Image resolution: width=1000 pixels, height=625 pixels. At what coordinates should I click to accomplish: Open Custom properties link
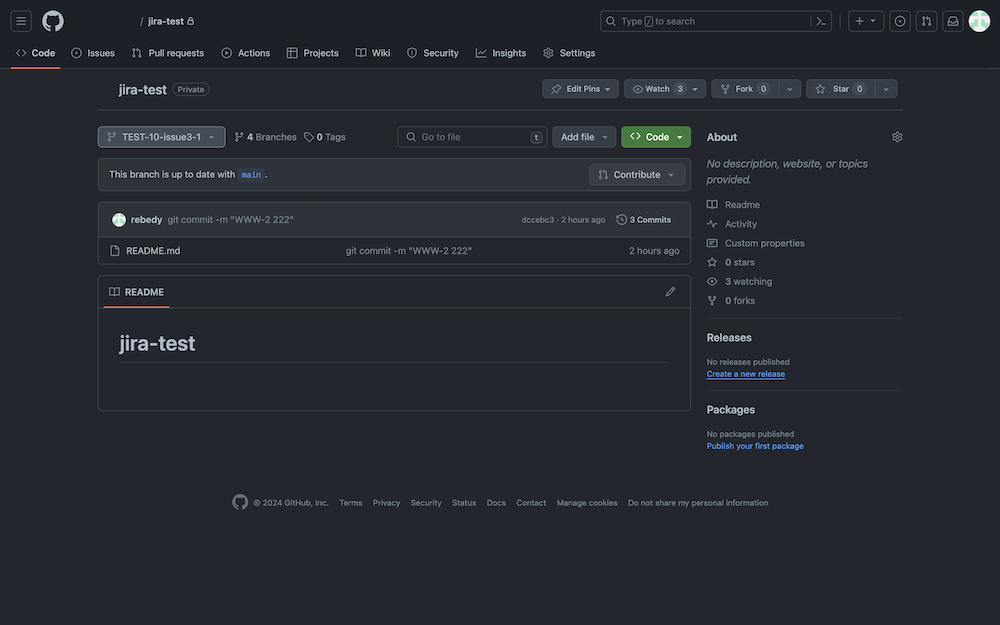point(756,243)
